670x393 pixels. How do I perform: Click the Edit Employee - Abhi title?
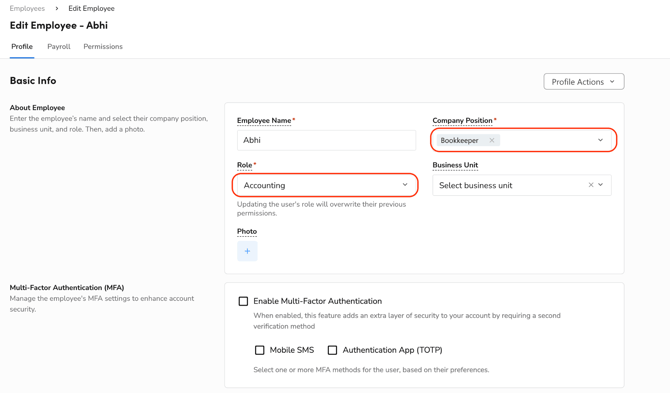tap(59, 26)
